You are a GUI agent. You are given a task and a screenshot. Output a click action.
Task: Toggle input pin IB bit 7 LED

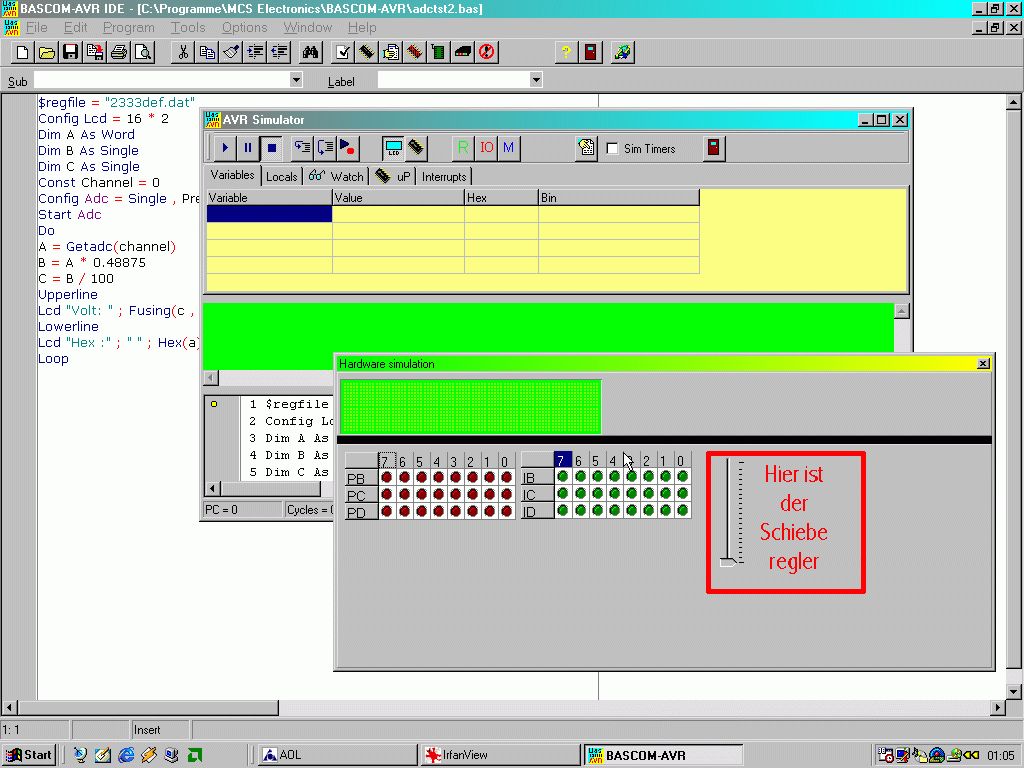pyautogui.click(x=563, y=477)
